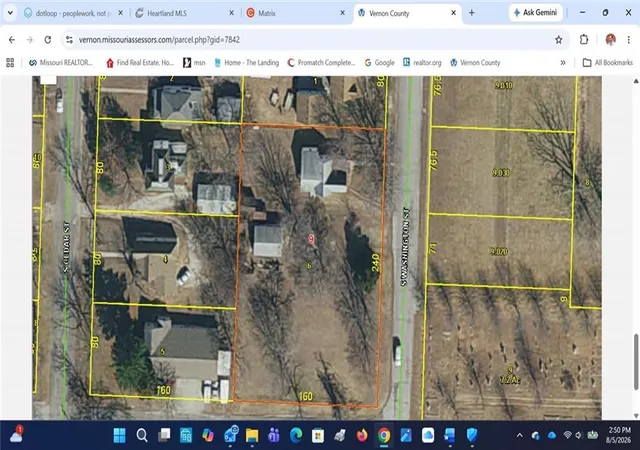640x450 pixels.
Task: Click the 7.2 Ac parcel label
Action: coord(510,380)
